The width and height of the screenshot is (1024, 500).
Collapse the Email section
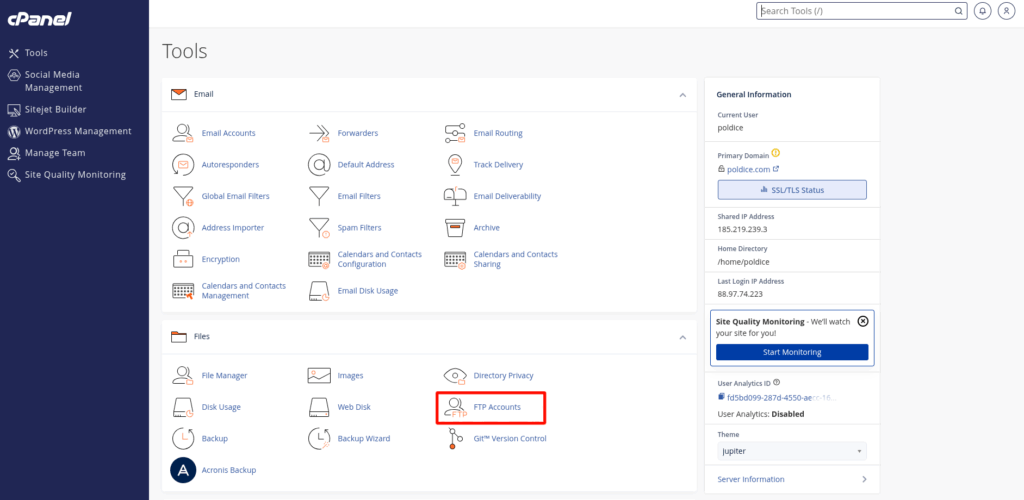pos(683,95)
